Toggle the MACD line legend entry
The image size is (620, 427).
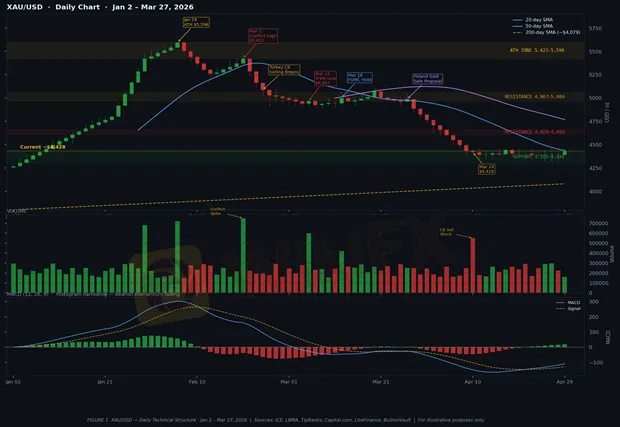(x=571, y=301)
